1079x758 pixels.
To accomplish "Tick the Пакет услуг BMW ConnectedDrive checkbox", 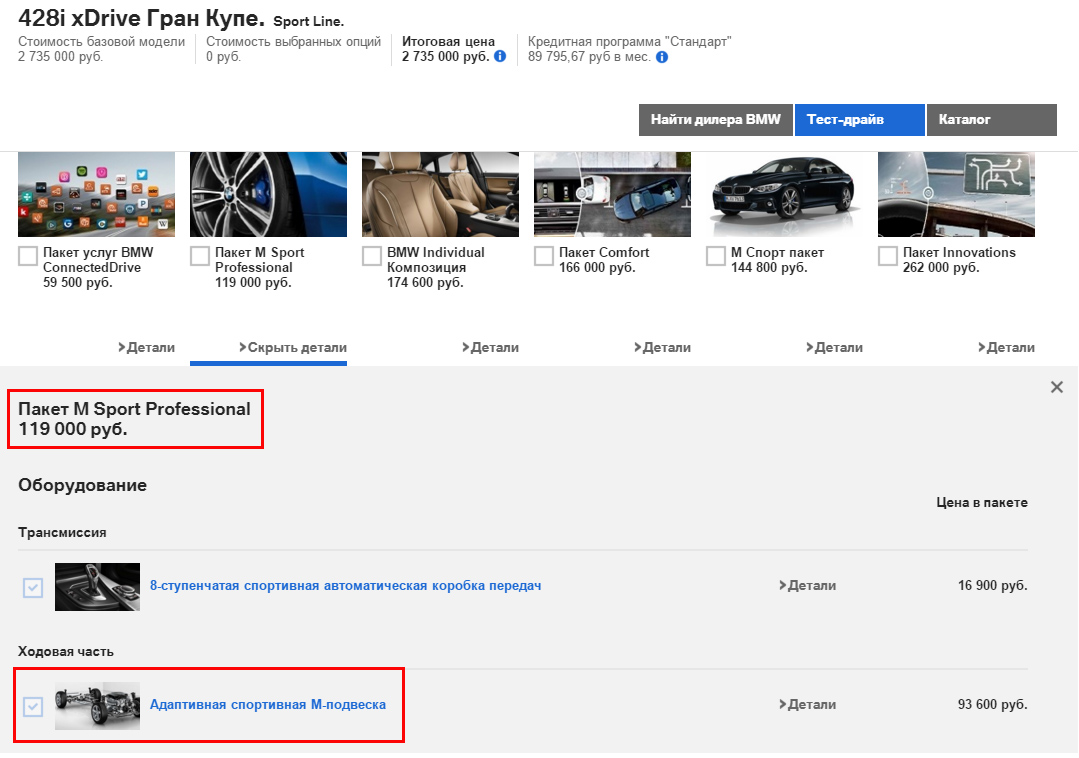I will coord(28,256).
